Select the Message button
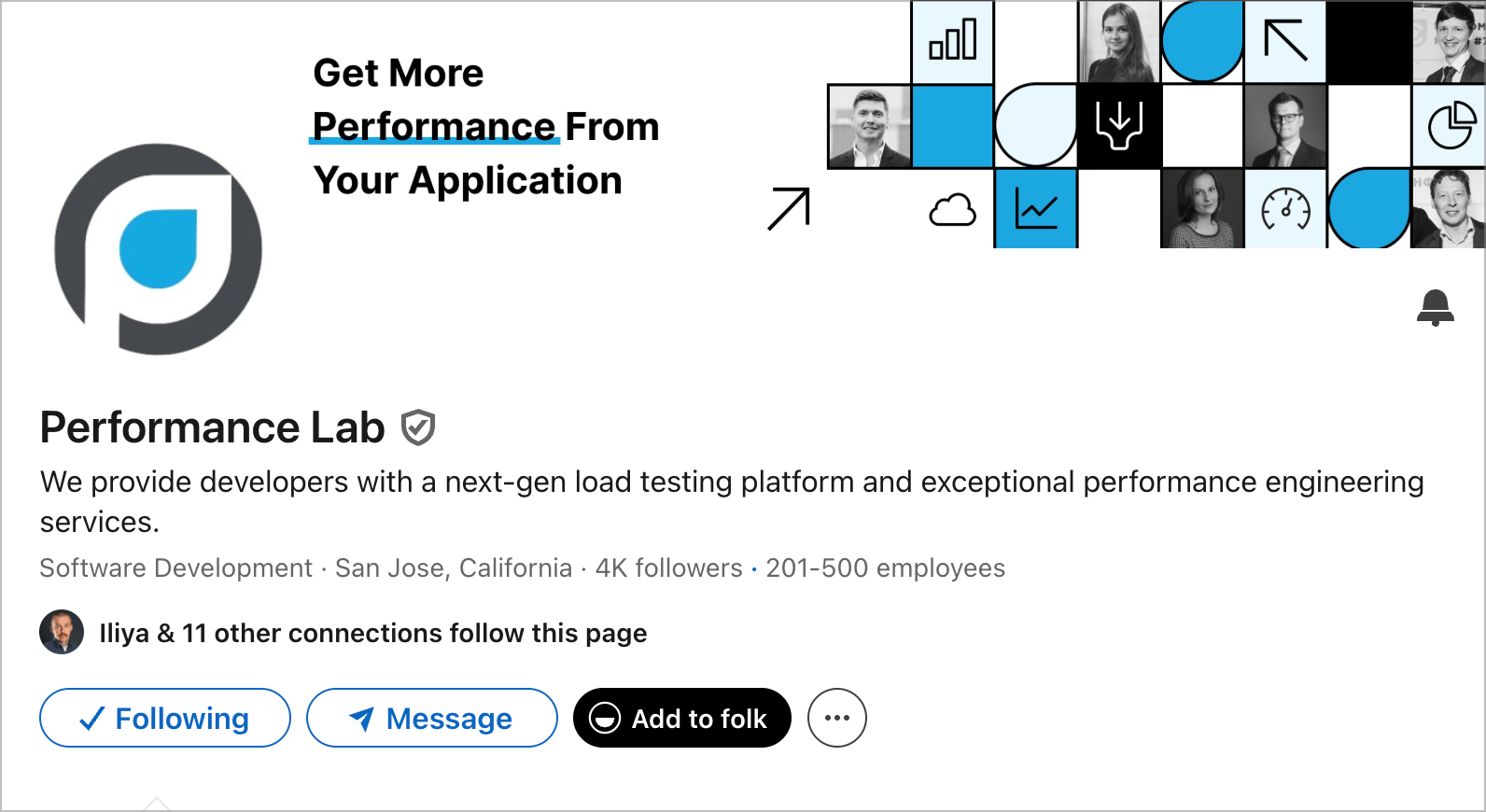 (x=431, y=718)
